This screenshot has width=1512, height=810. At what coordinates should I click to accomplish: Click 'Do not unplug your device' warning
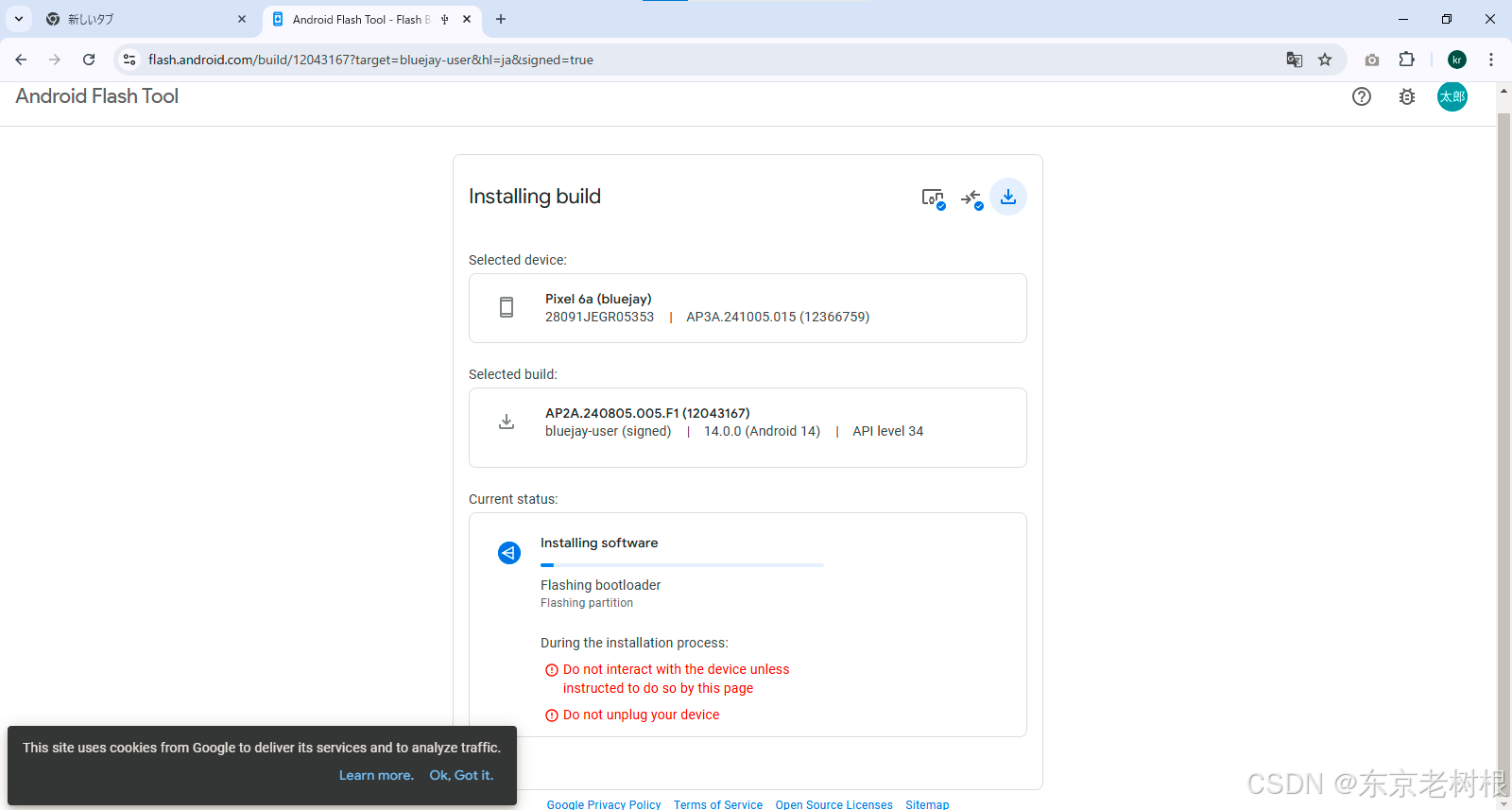[641, 715]
